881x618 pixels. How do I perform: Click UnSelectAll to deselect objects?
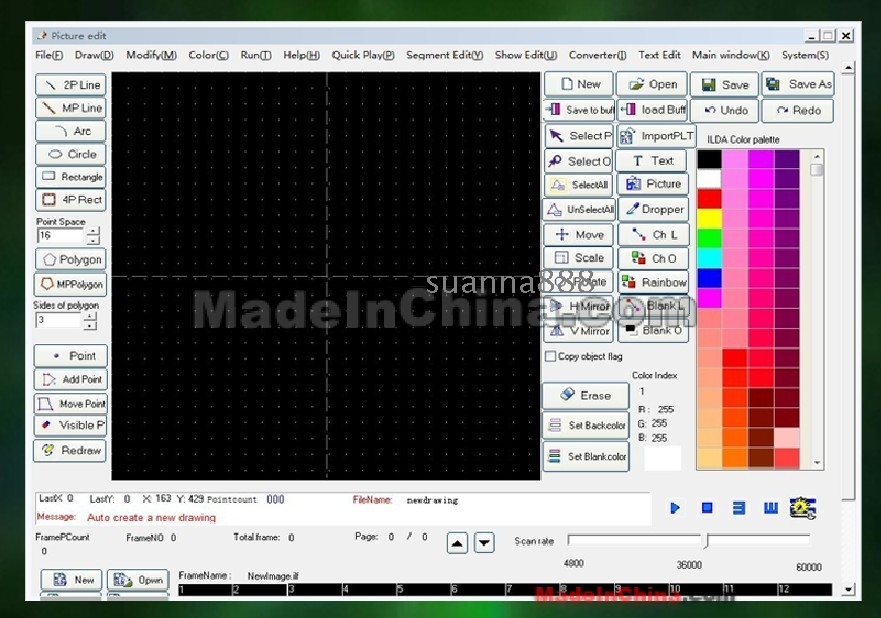coord(579,210)
